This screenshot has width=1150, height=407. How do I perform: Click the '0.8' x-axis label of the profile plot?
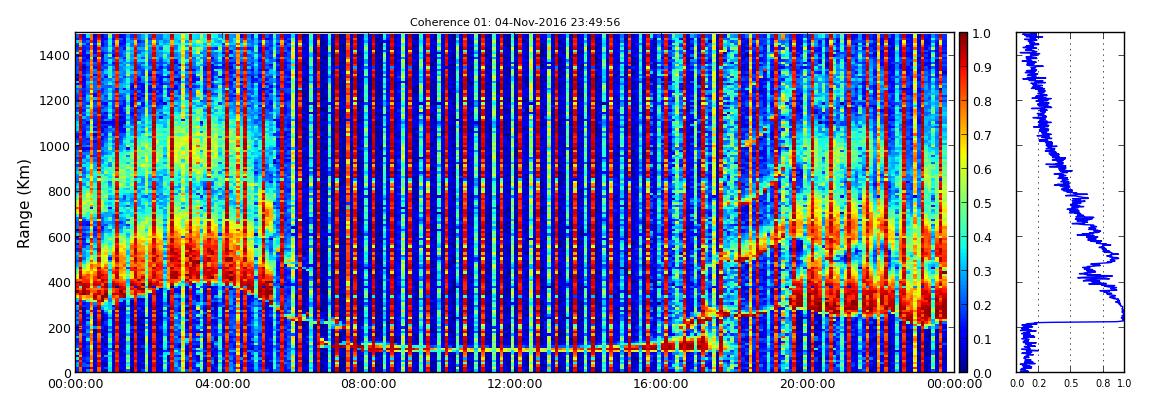coord(1104,384)
